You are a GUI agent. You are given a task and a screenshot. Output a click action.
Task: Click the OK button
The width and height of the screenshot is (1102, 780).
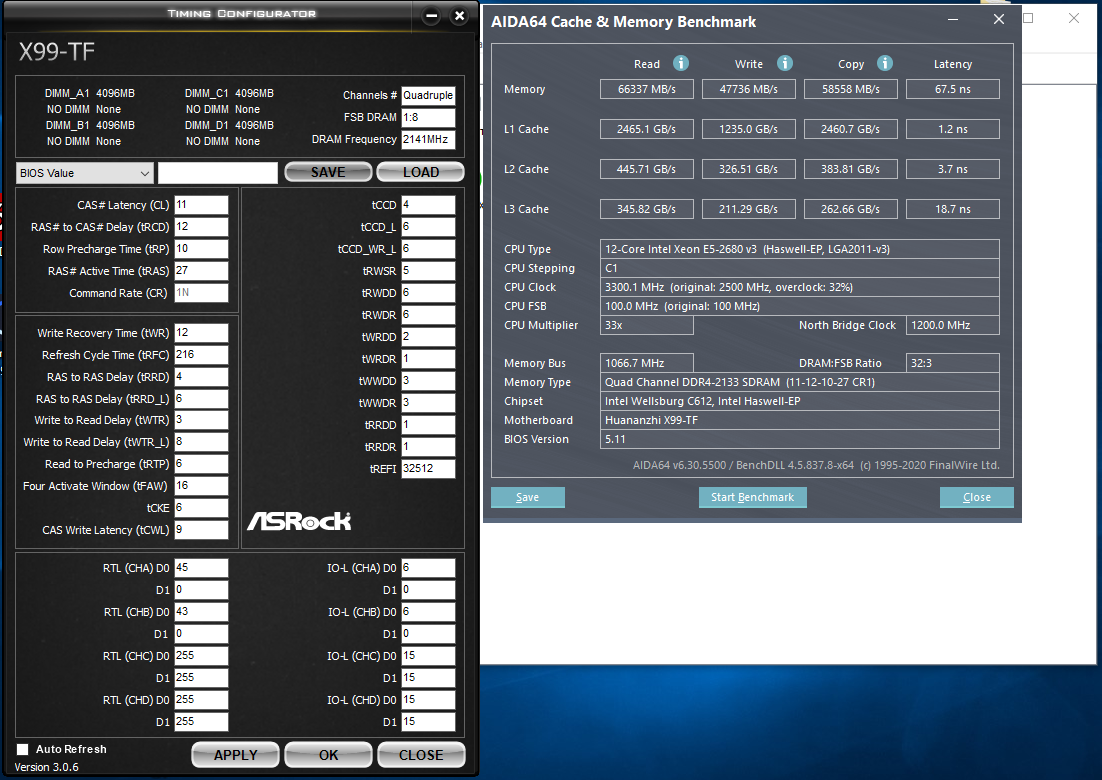coord(328,755)
